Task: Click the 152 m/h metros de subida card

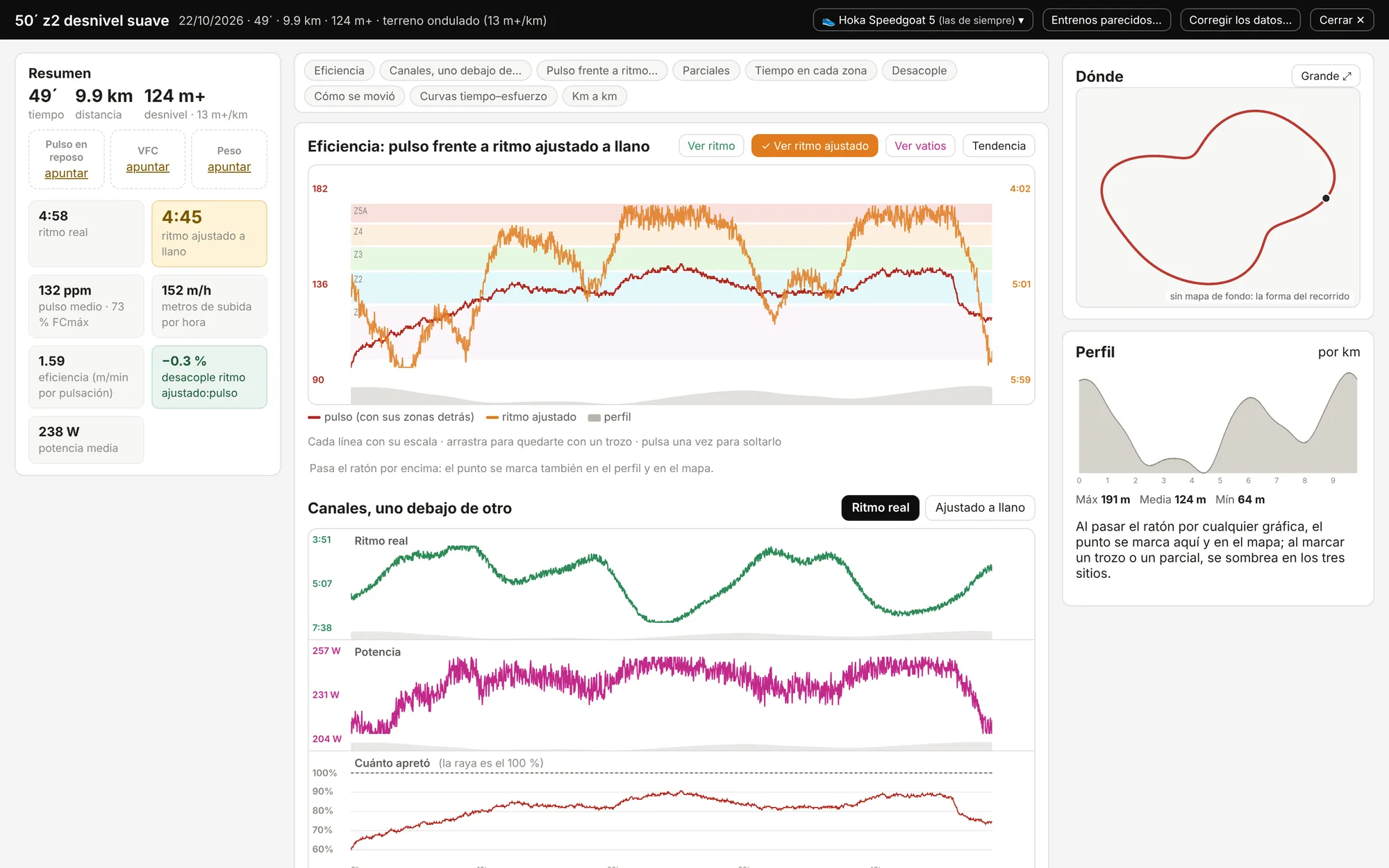Action: [x=209, y=306]
